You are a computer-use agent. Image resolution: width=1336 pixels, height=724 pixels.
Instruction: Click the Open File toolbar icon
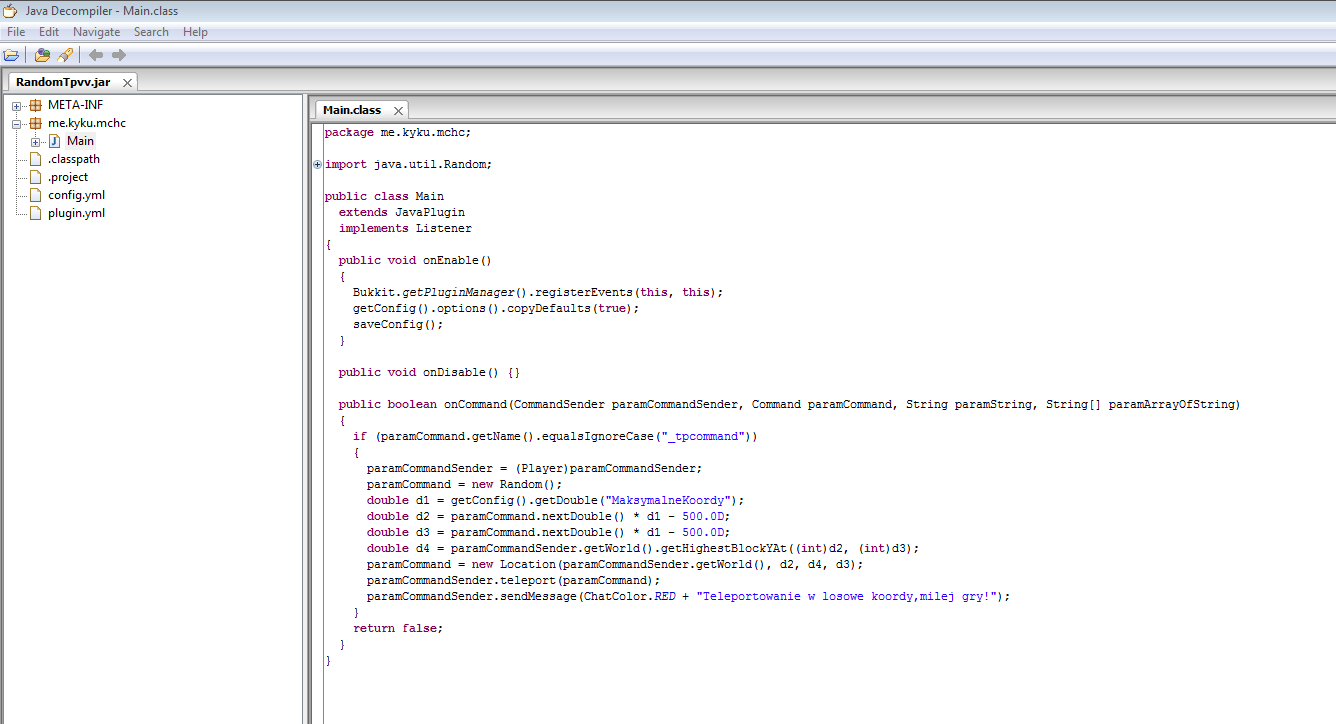(12, 55)
